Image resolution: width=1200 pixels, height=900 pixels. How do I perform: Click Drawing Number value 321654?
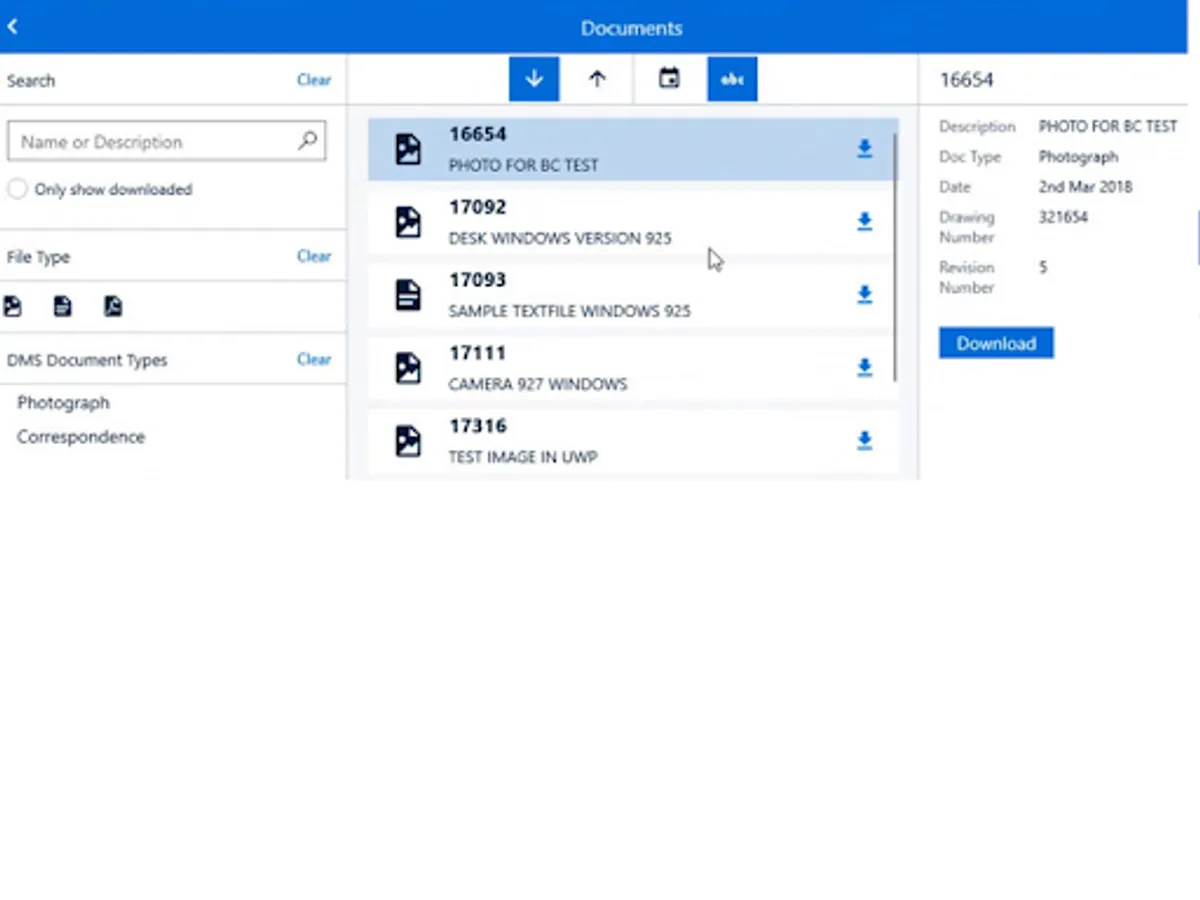pyautogui.click(x=1063, y=217)
